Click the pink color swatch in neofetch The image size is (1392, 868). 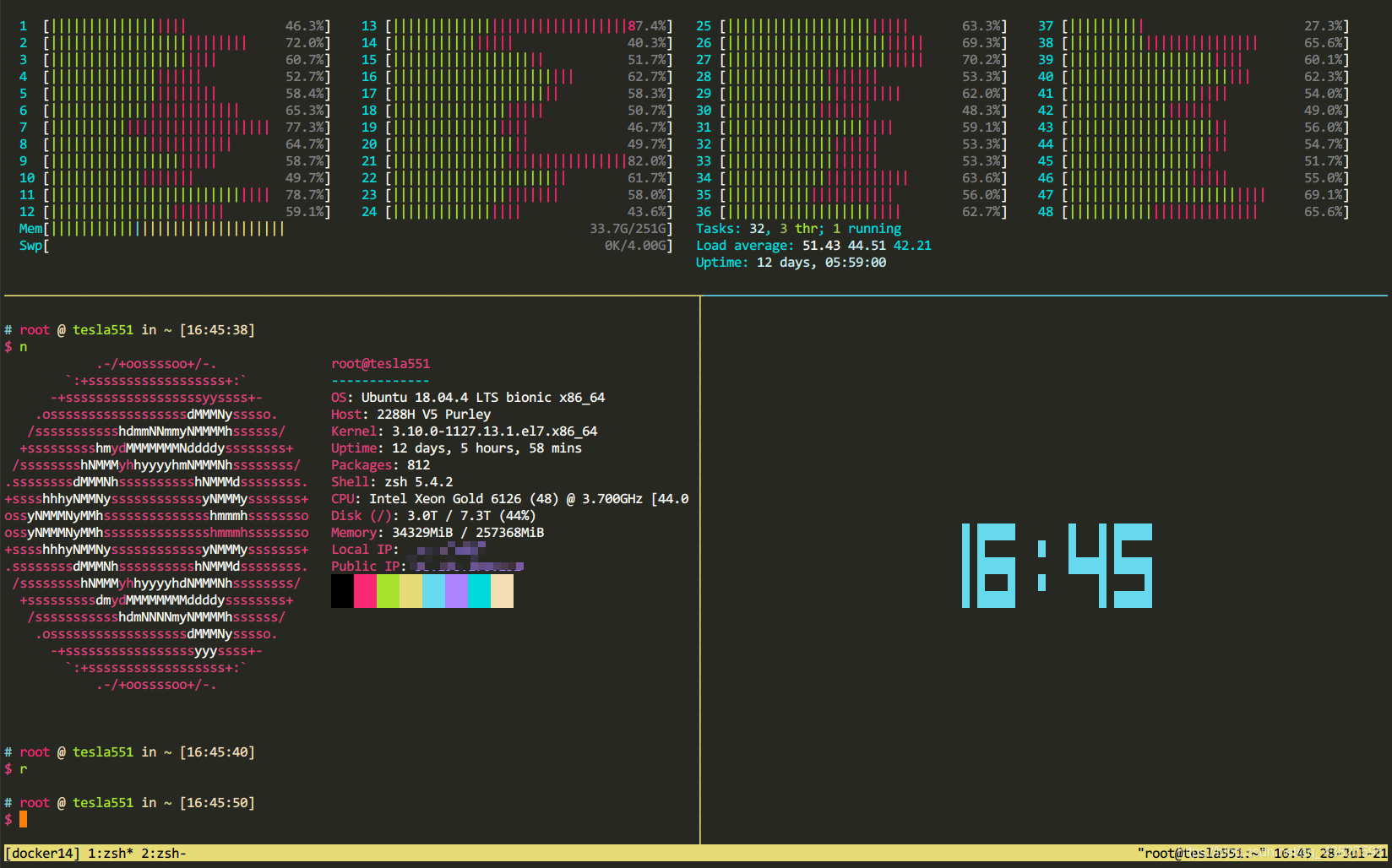[x=365, y=591]
